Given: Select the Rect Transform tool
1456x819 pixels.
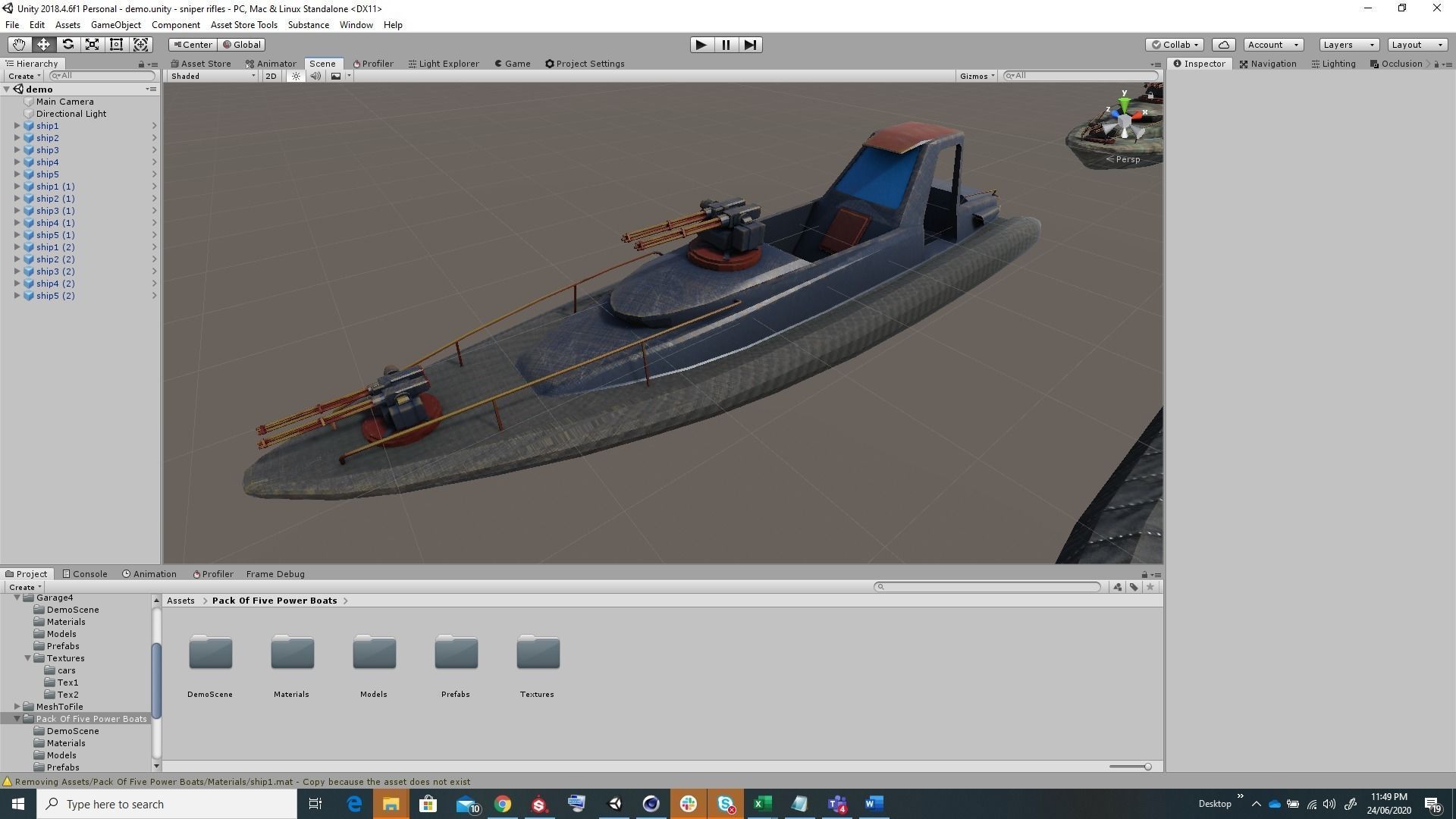Looking at the screenshot, I should tap(116, 45).
